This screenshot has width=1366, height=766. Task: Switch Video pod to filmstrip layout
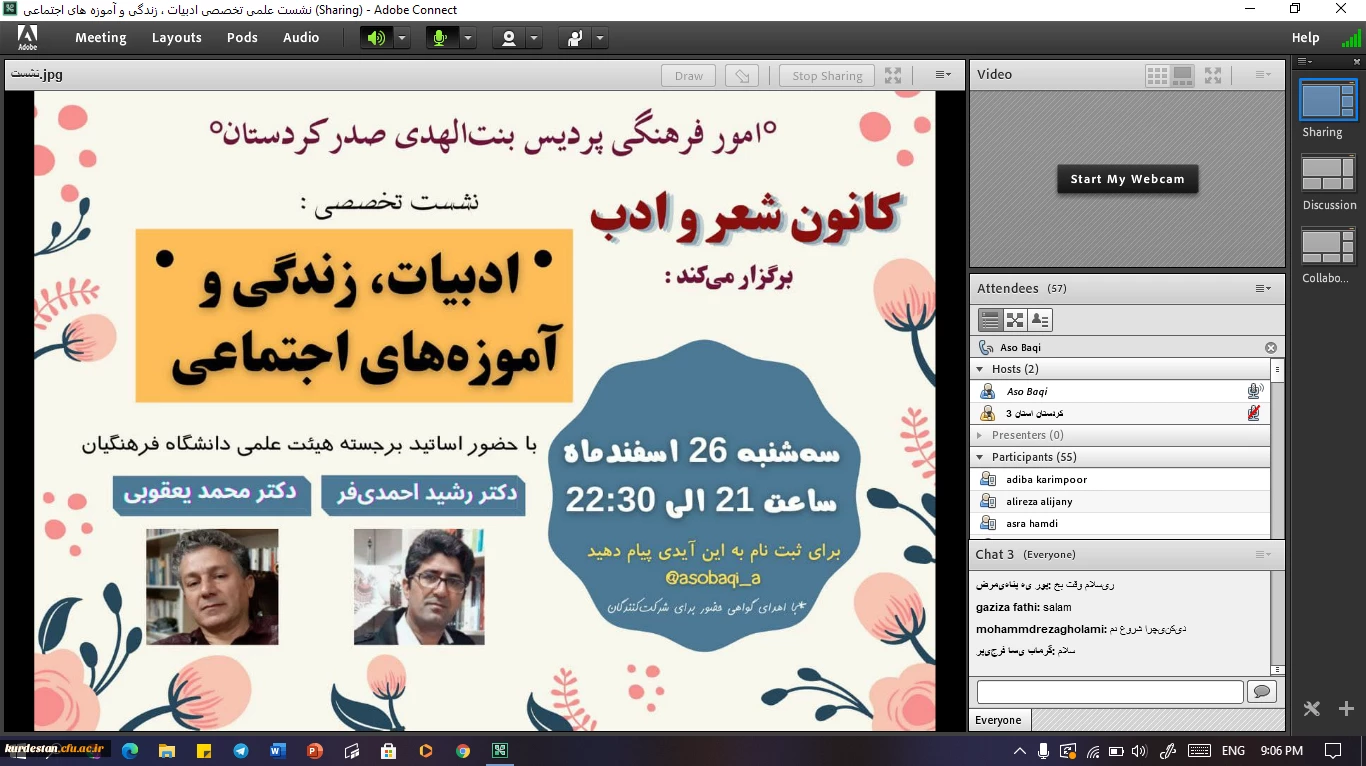(1183, 75)
